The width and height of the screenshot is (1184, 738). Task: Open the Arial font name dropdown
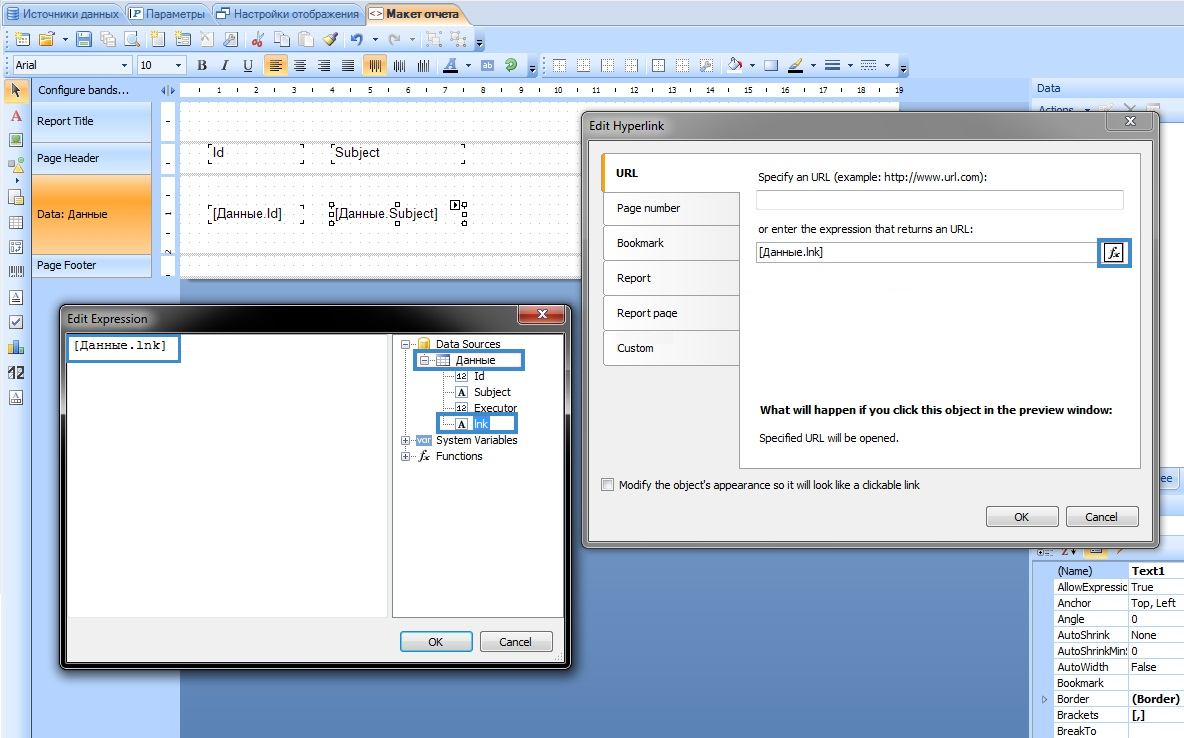tap(125, 66)
